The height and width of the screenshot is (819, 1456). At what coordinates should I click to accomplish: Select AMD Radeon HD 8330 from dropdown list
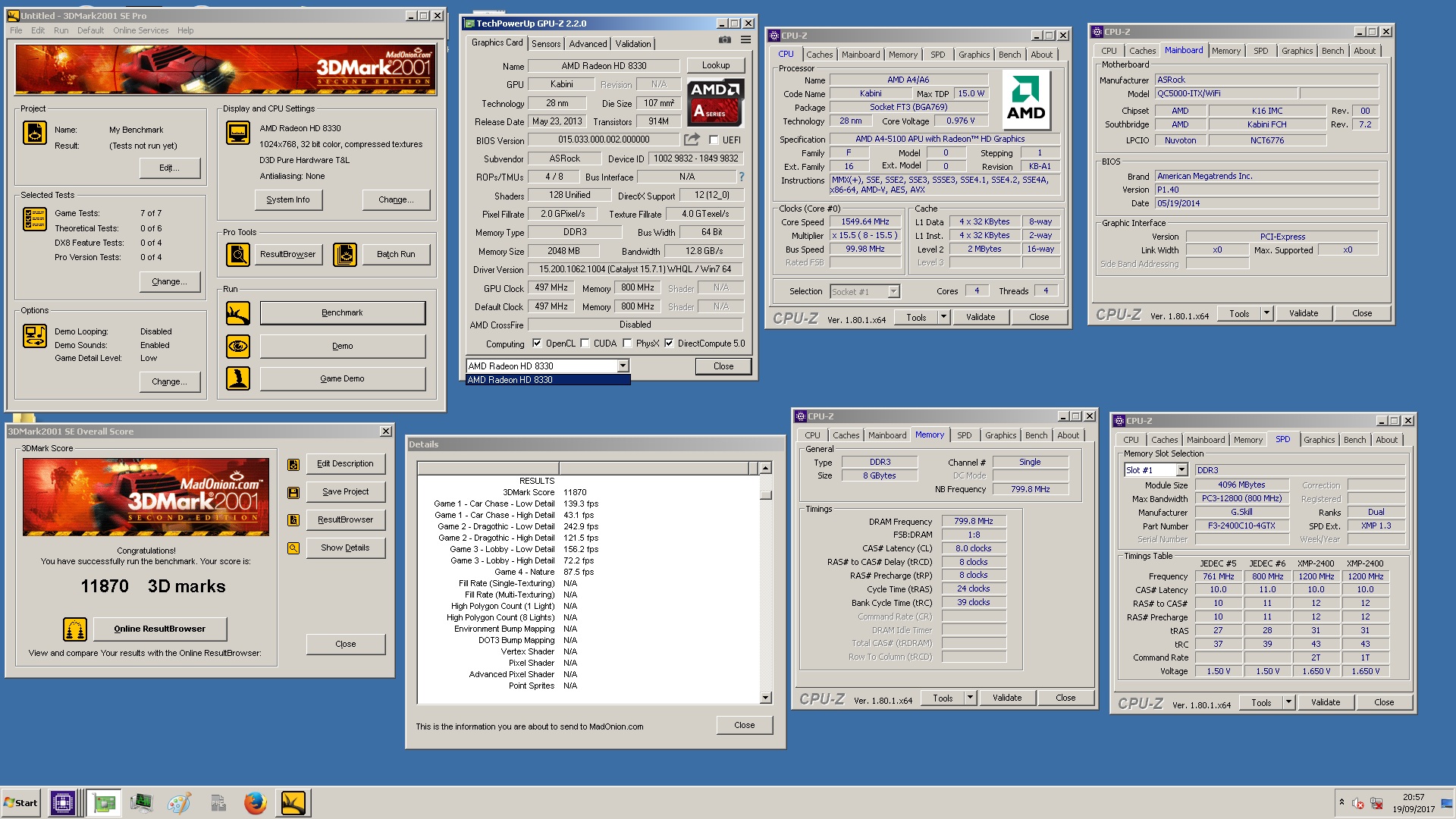click(x=548, y=380)
